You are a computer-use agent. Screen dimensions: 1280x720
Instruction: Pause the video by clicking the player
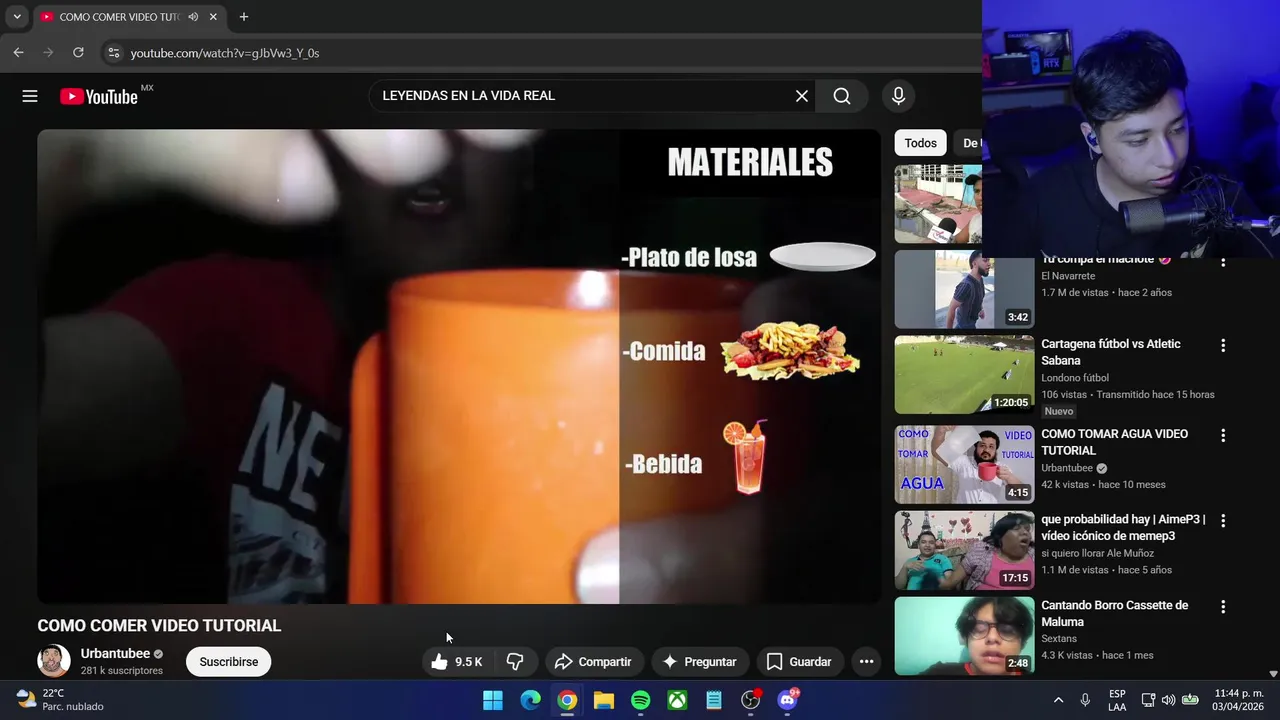pos(459,366)
